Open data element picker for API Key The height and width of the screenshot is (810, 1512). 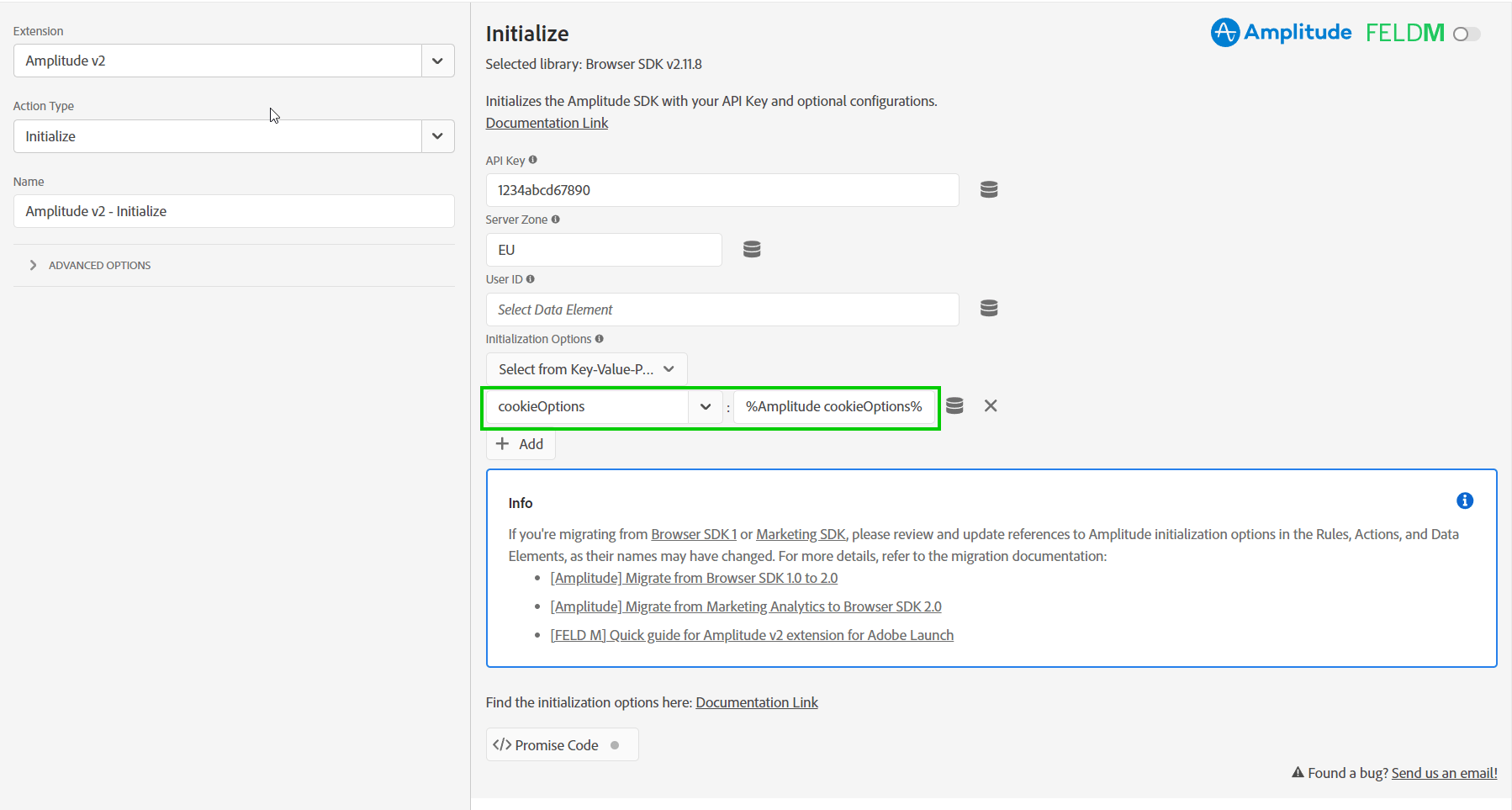[989, 190]
